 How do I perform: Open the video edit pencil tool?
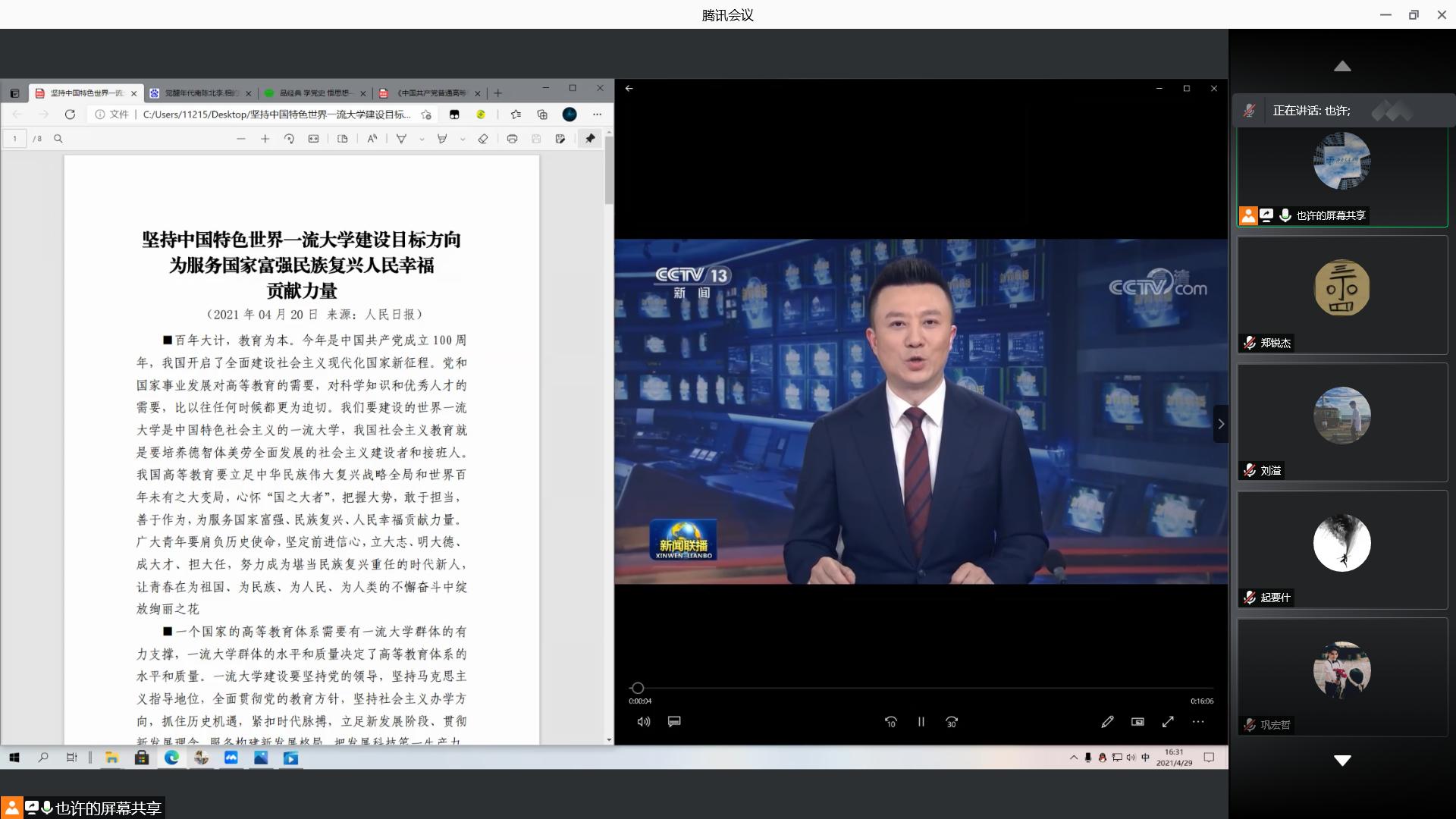1107,722
